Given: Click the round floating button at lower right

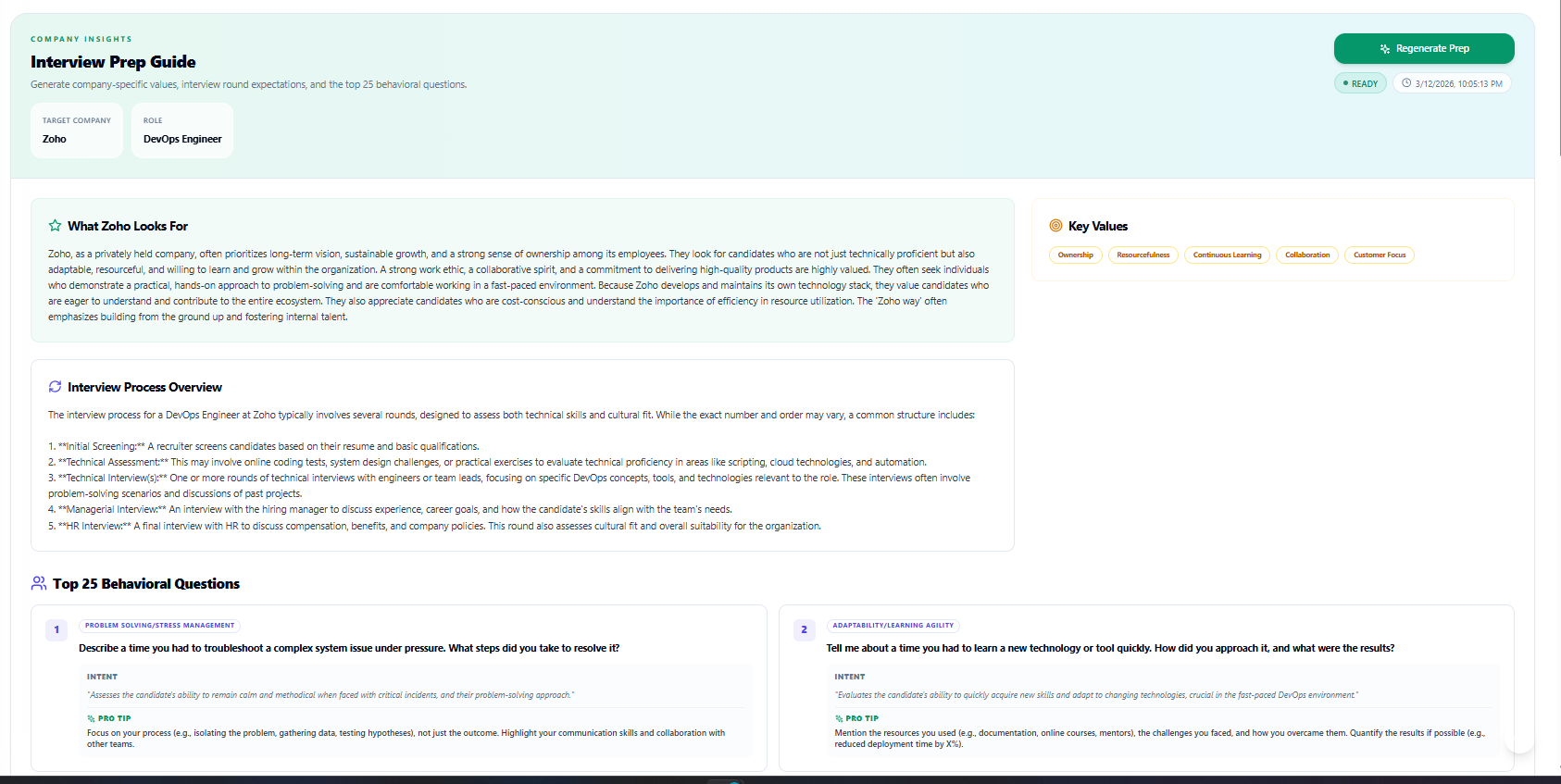Looking at the screenshot, I should click(1519, 738).
